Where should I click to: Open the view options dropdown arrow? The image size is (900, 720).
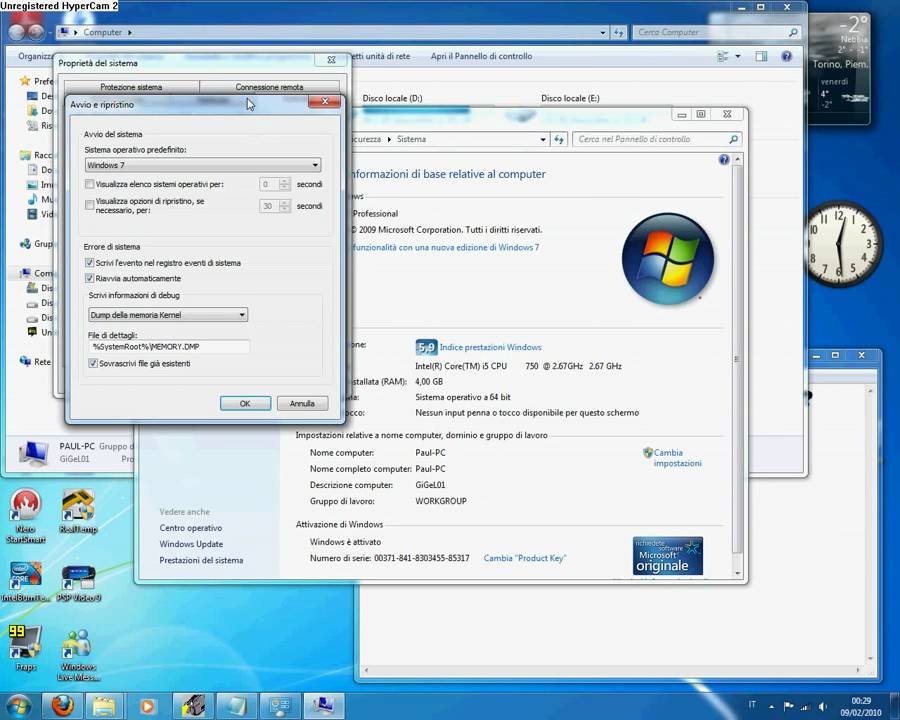pyautogui.click(x=738, y=56)
